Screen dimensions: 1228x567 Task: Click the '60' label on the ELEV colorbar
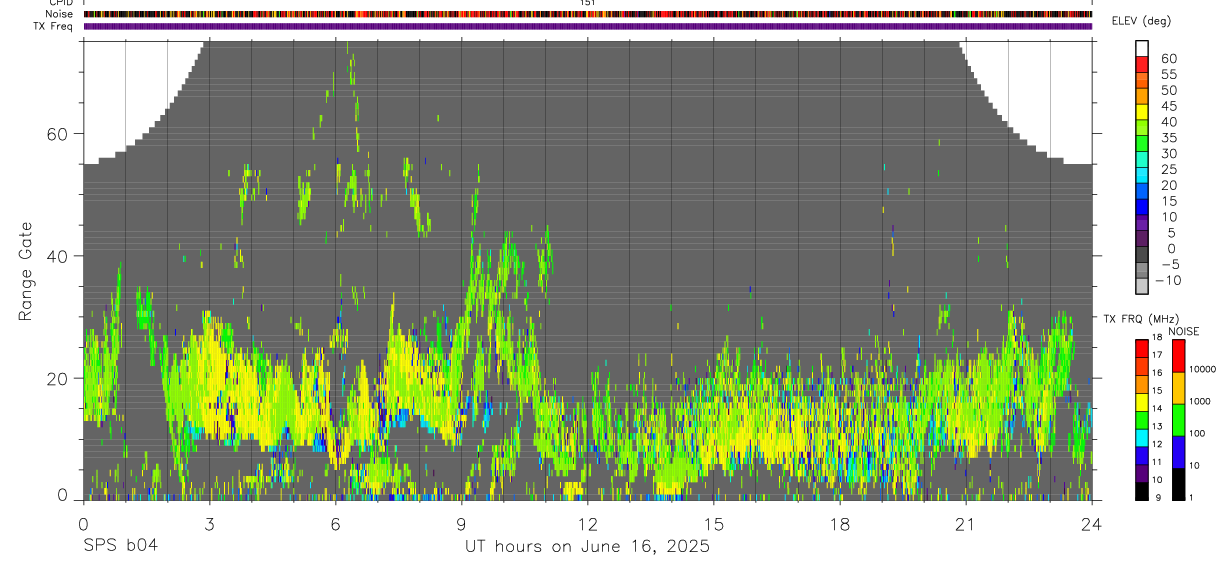(1169, 59)
